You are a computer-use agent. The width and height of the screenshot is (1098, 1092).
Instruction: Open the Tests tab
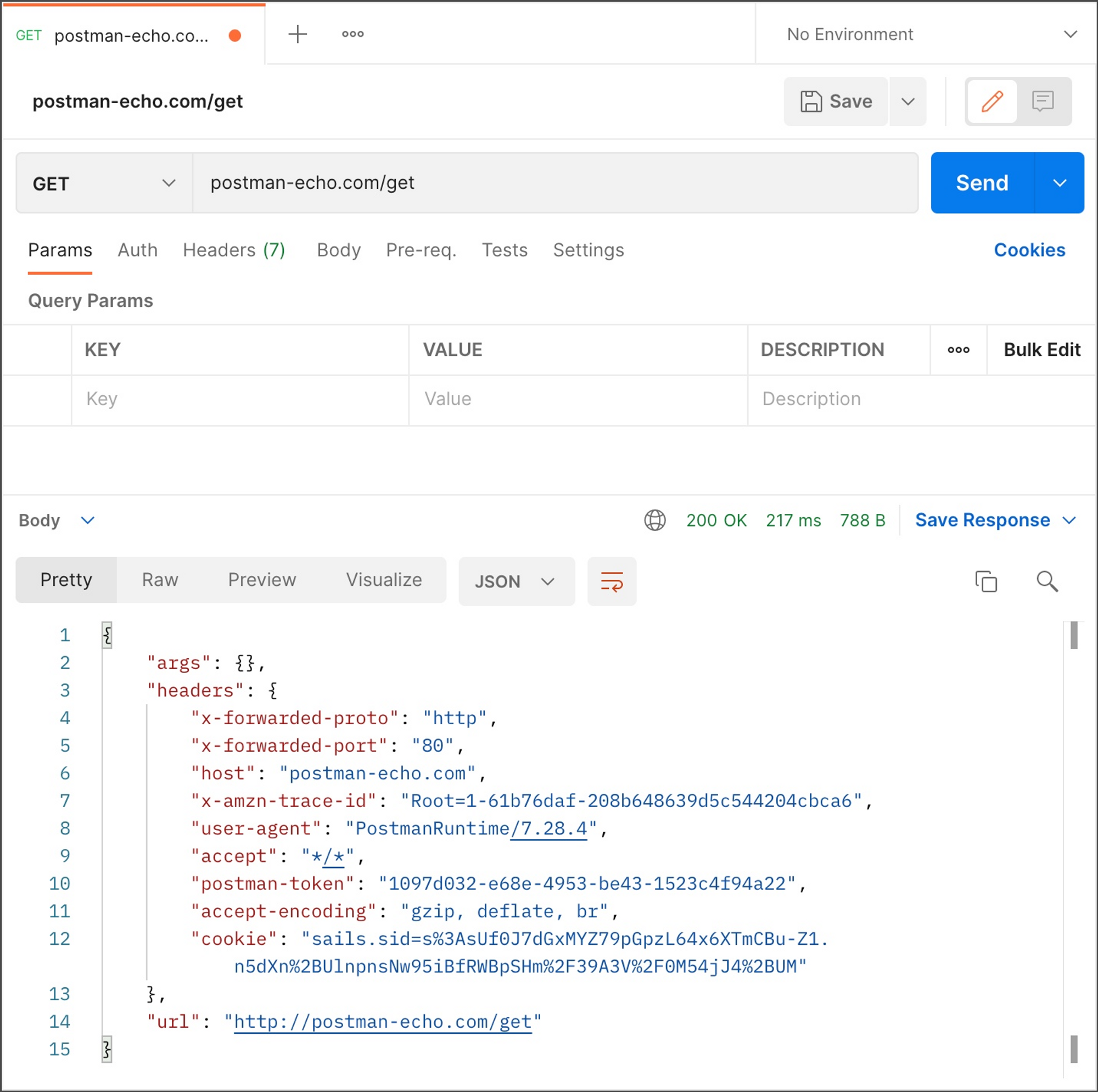[x=505, y=250]
